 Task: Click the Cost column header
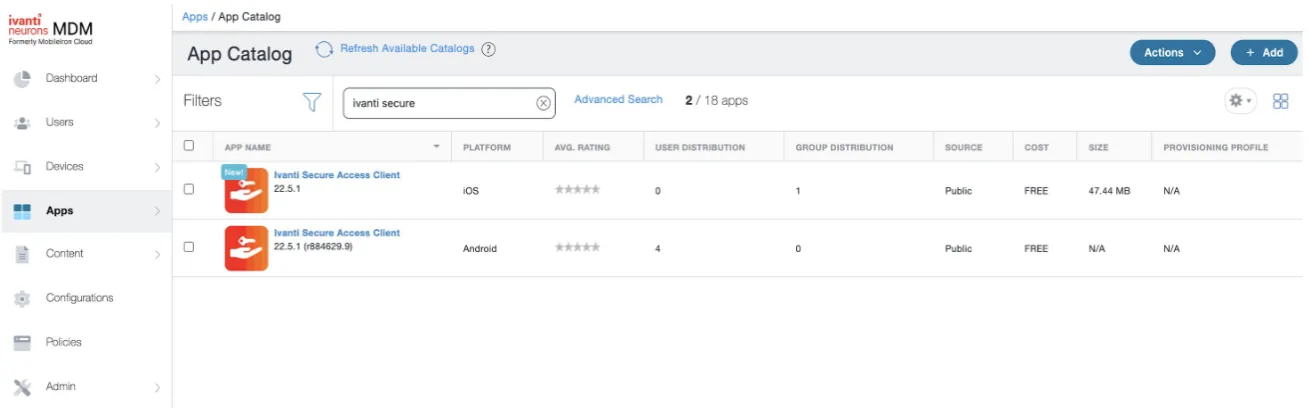point(1036,147)
